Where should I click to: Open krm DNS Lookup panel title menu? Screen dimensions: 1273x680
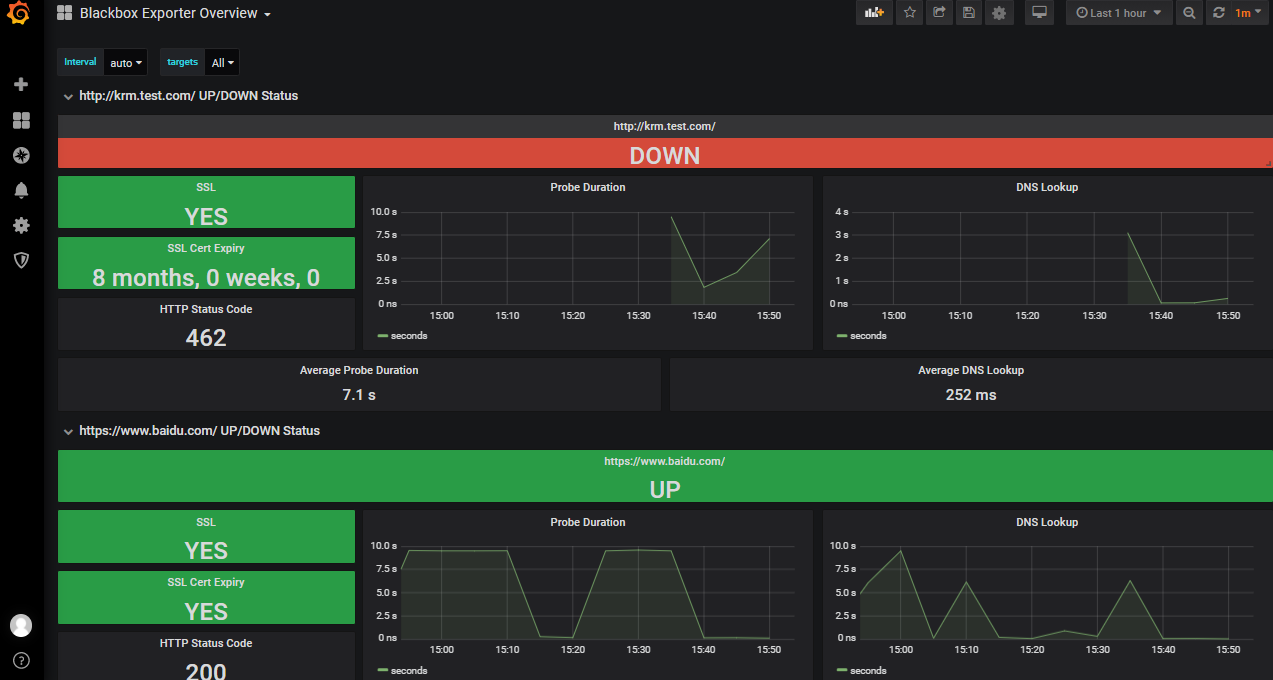pyautogui.click(x=1047, y=187)
